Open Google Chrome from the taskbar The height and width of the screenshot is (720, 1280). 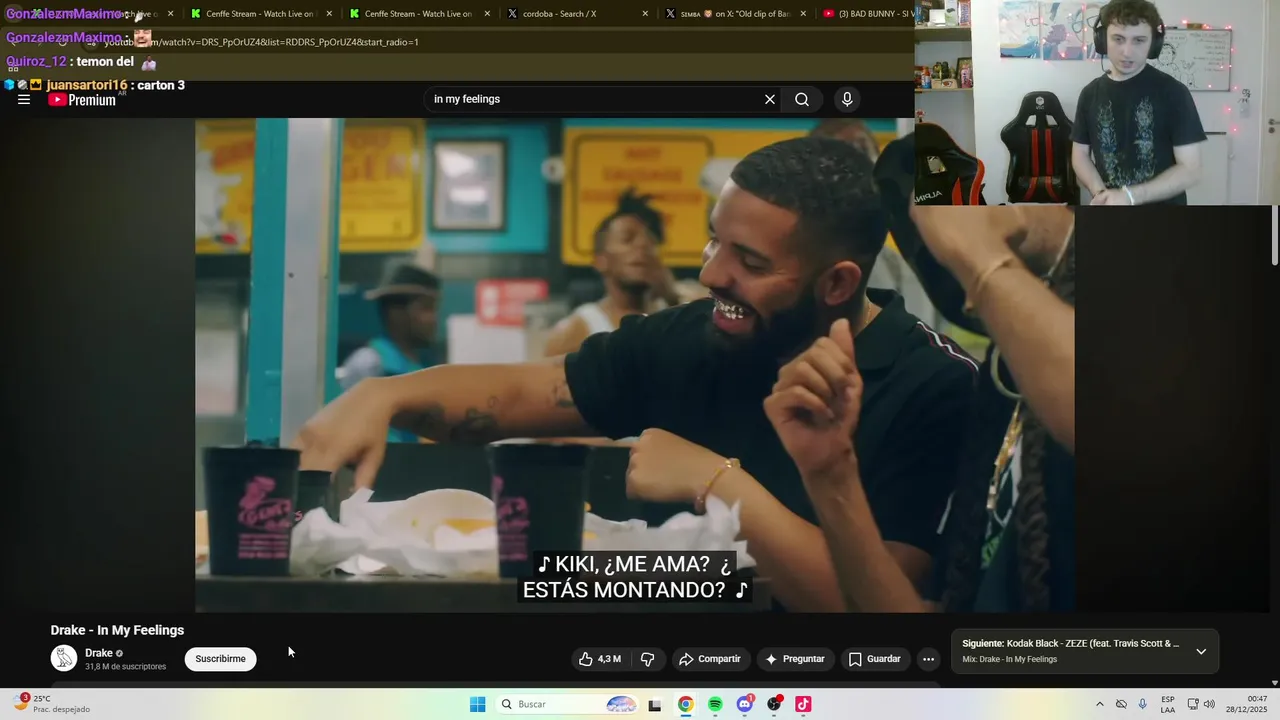pyautogui.click(x=685, y=704)
